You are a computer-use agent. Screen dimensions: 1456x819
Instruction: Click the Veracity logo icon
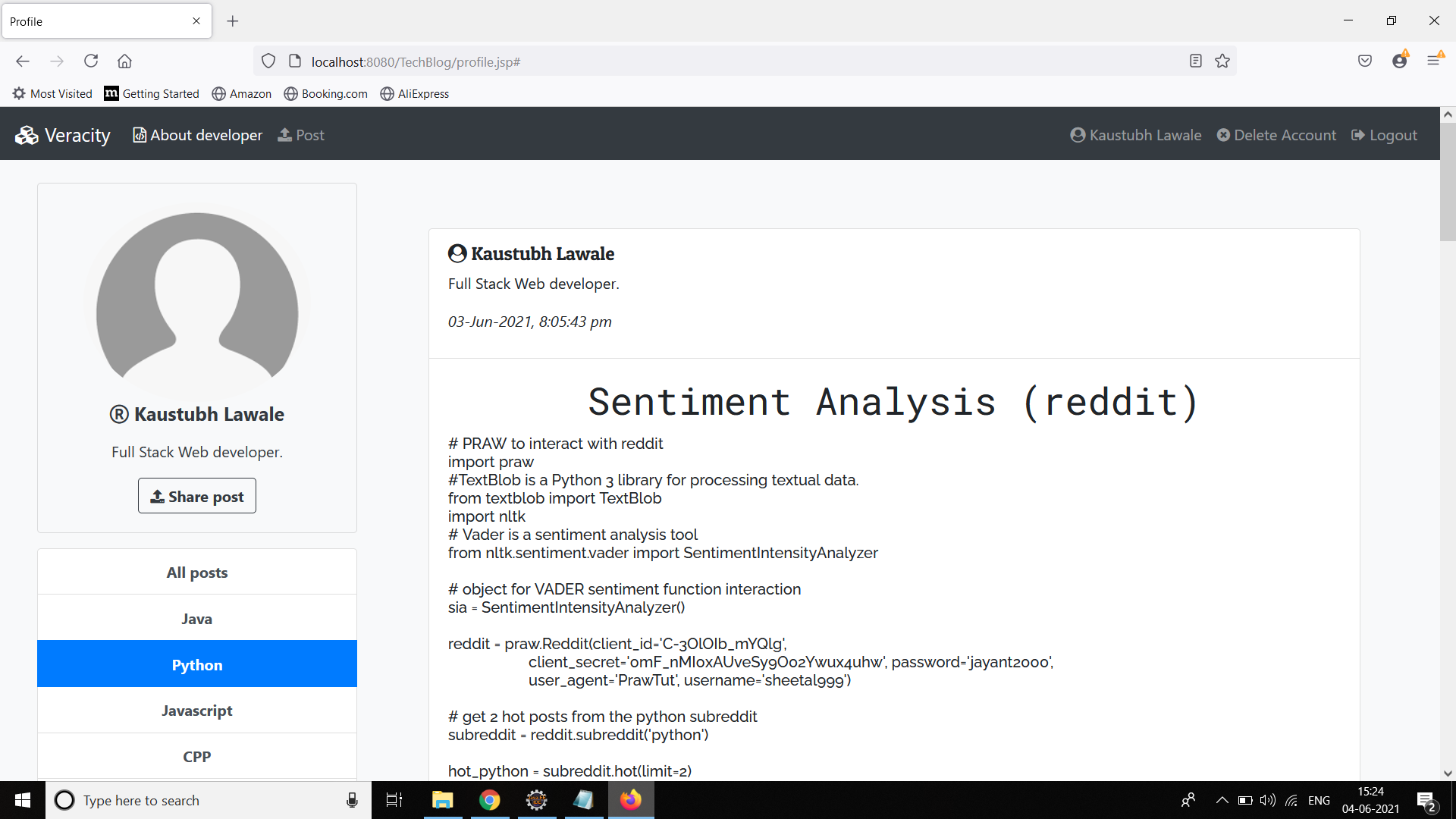click(27, 134)
